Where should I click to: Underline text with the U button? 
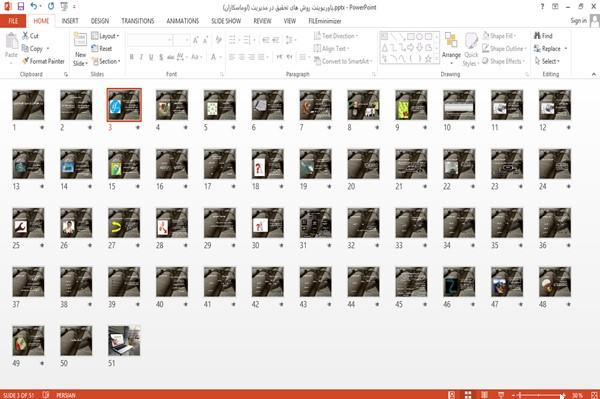151,57
